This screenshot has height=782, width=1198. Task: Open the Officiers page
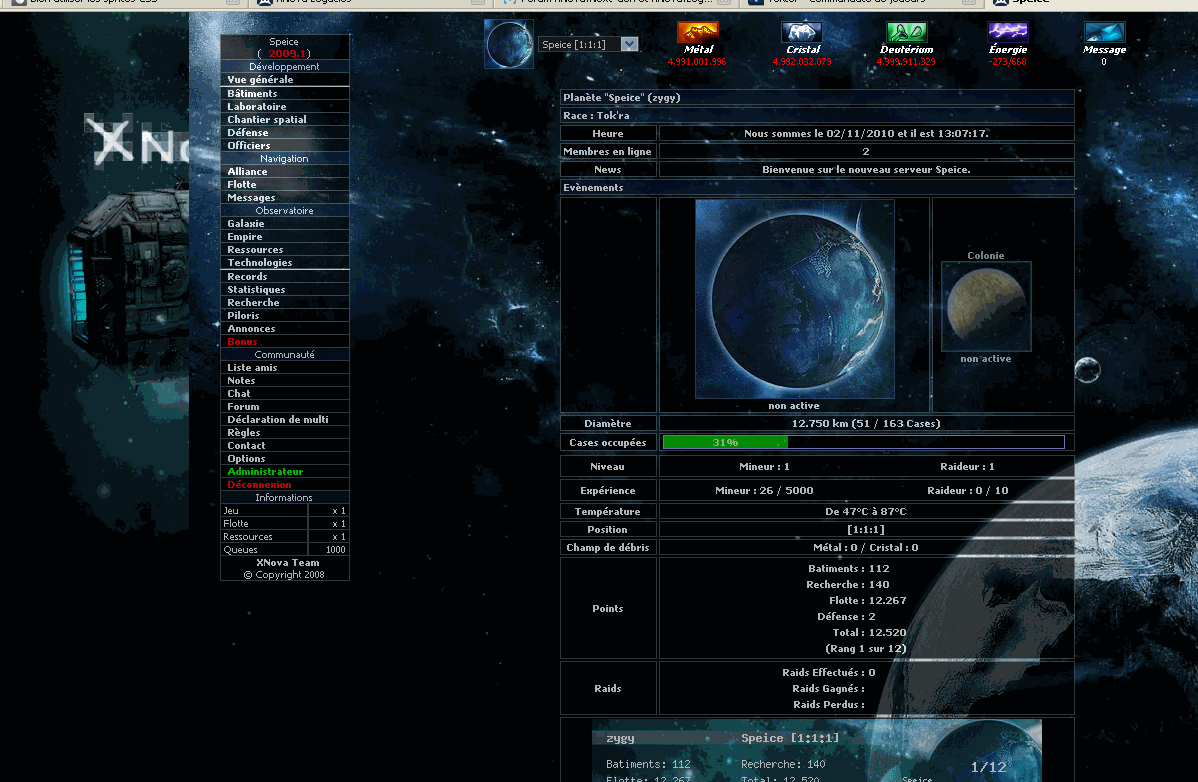point(248,145)
